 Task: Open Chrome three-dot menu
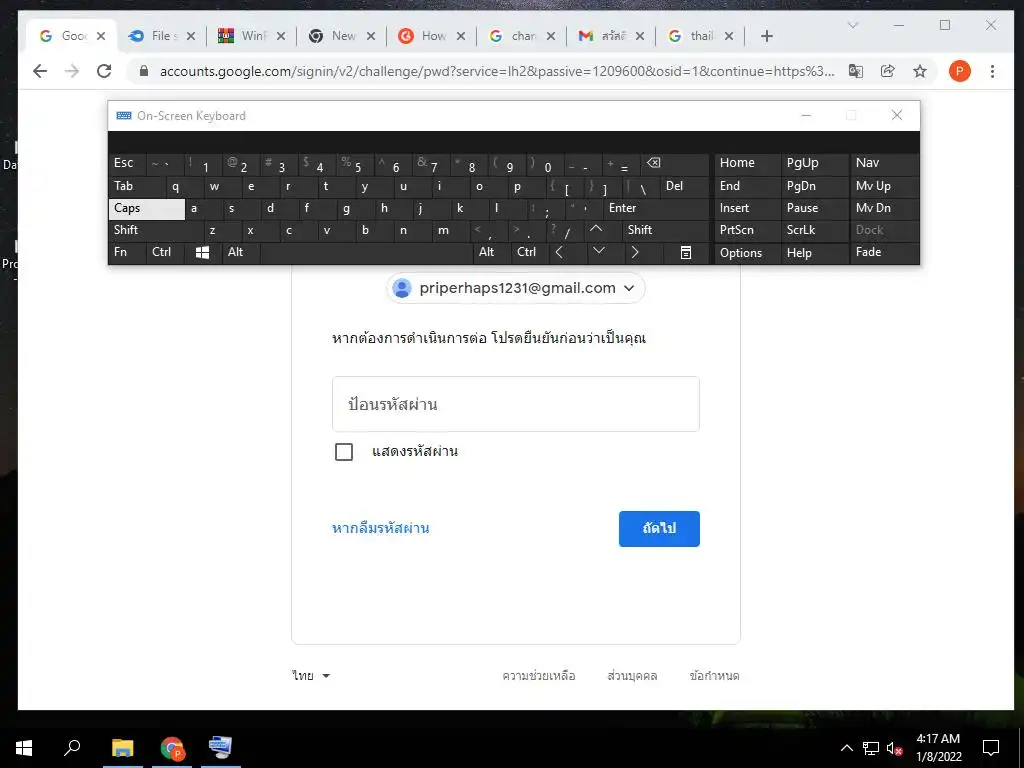[992, 71]
